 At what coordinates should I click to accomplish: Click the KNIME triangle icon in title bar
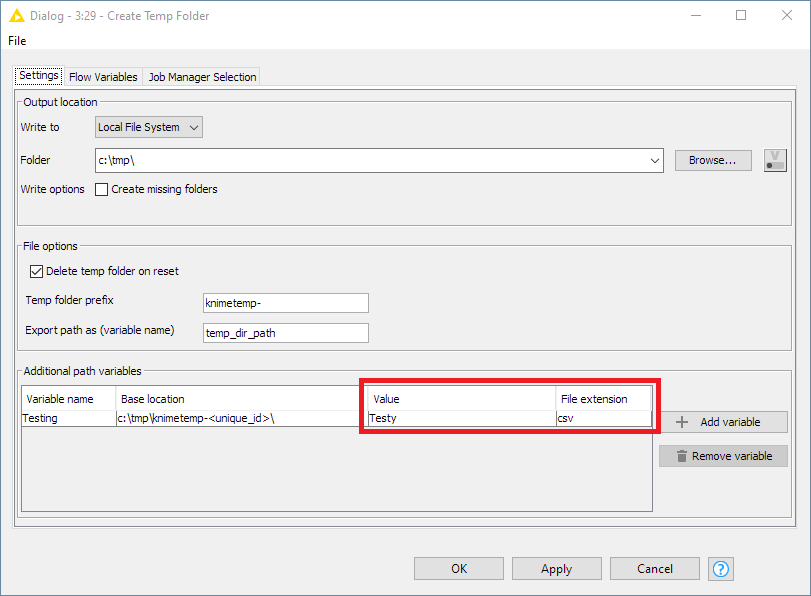pyautogui.click(x=17, y=16)
